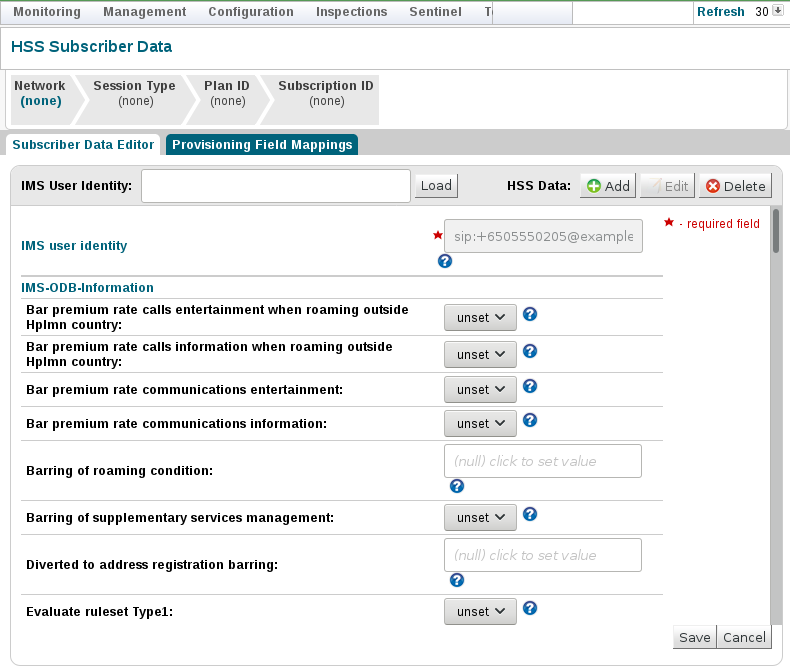Image resolution: width=790 pixels, height=669 pixels.
Task: Delete the HSS Data
Action: pyautogui.click(x=735, y=186)
